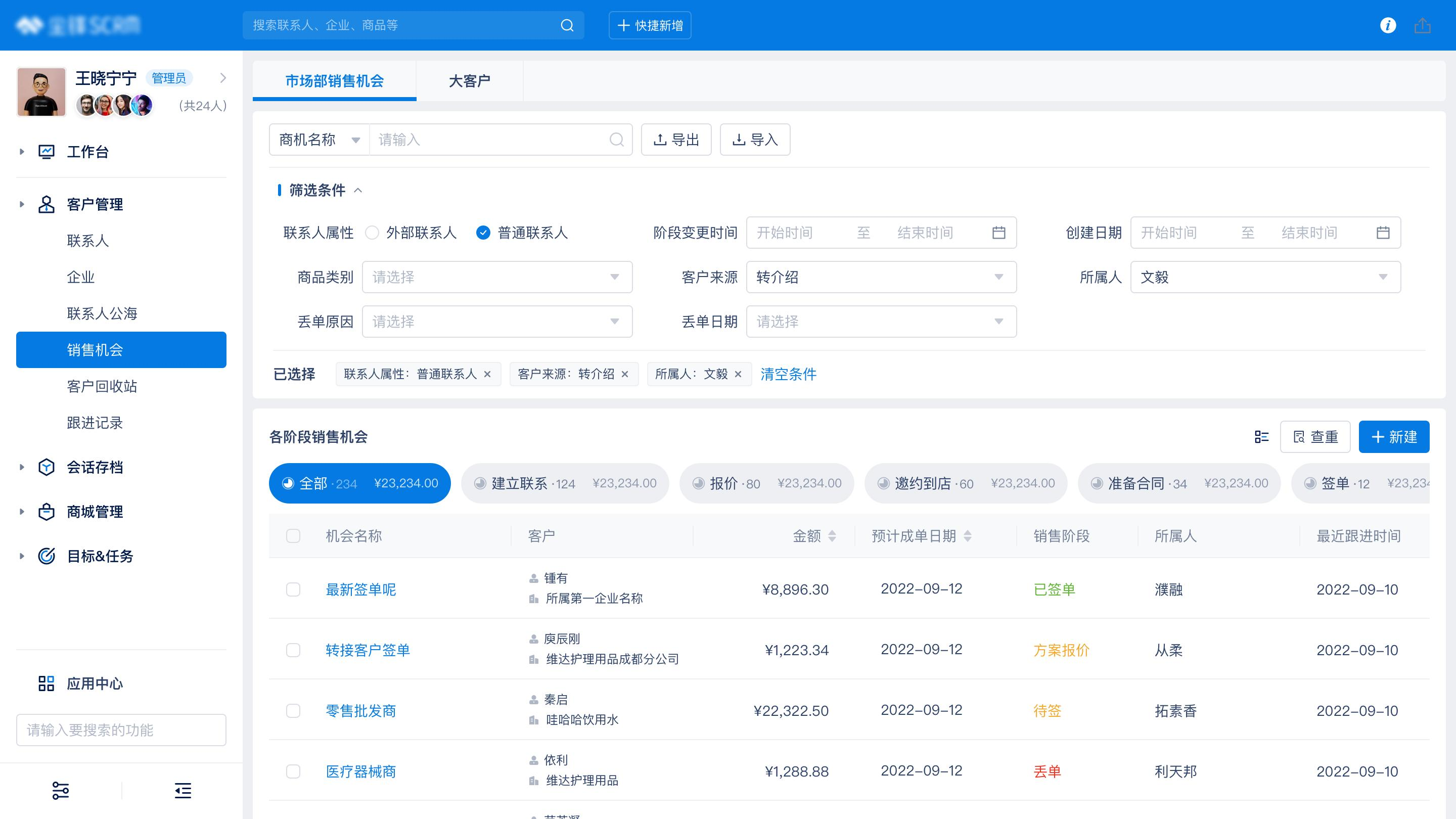Image resolution: width=1456 pixels, height=819 pixels.
Task: Tick the select-all checkbox in table header
Action: 293,536
